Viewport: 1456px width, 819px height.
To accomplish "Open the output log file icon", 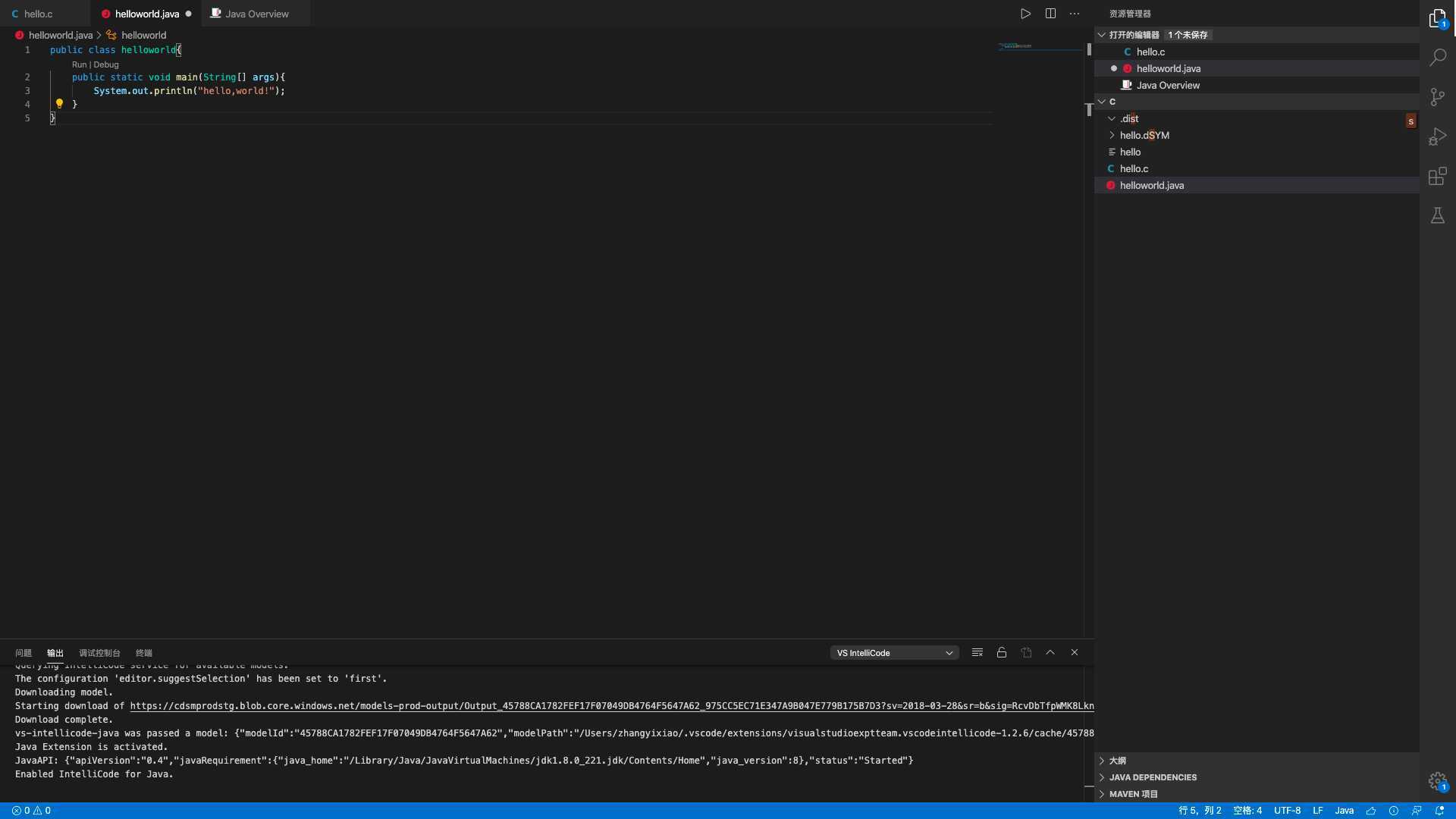I will coord(1026,652).
